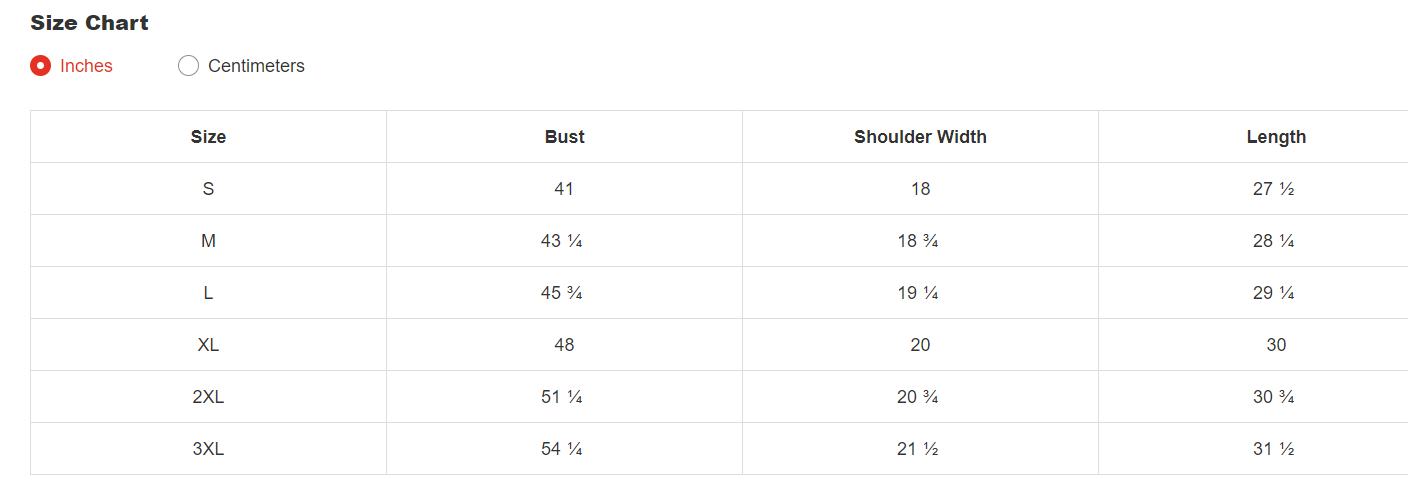Click the L size row label
The image size is (1408, 501).
coord(208,293)
